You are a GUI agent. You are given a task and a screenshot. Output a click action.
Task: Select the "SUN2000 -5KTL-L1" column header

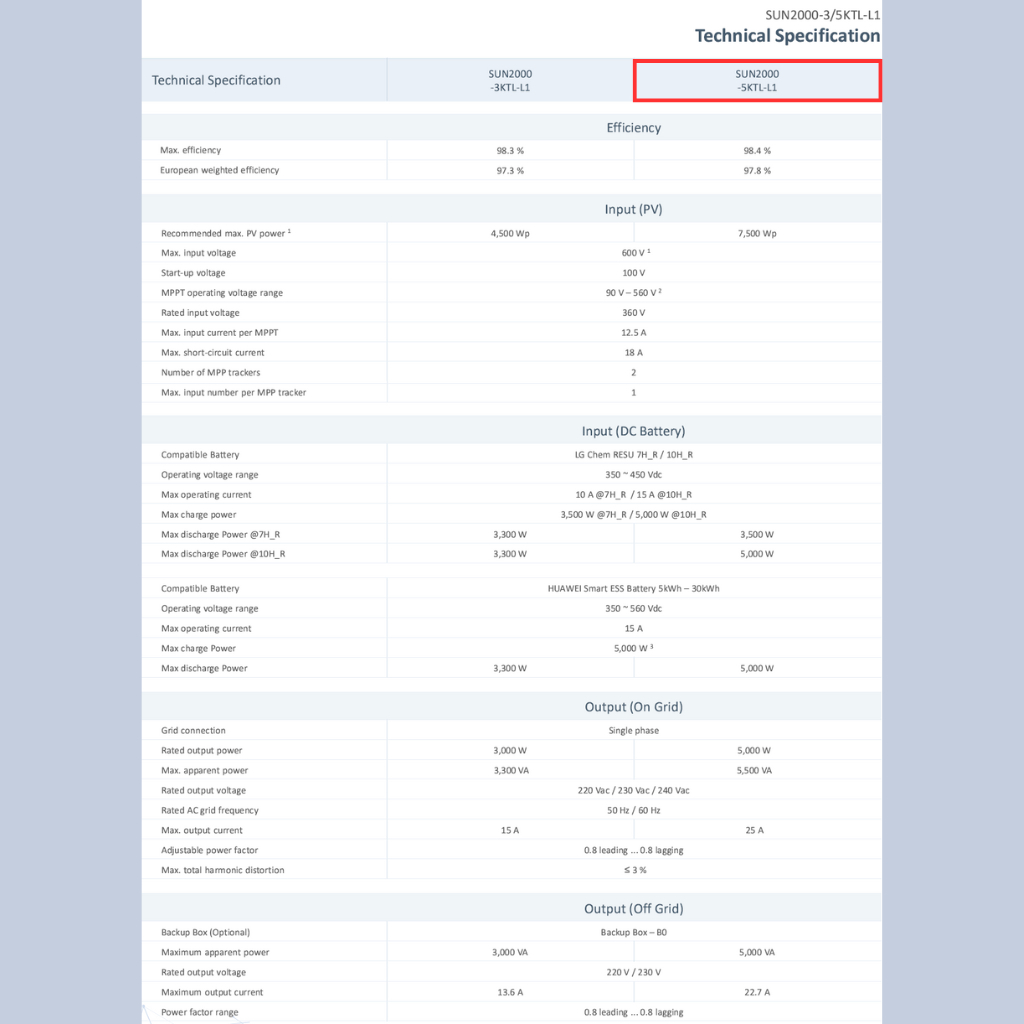757,80
